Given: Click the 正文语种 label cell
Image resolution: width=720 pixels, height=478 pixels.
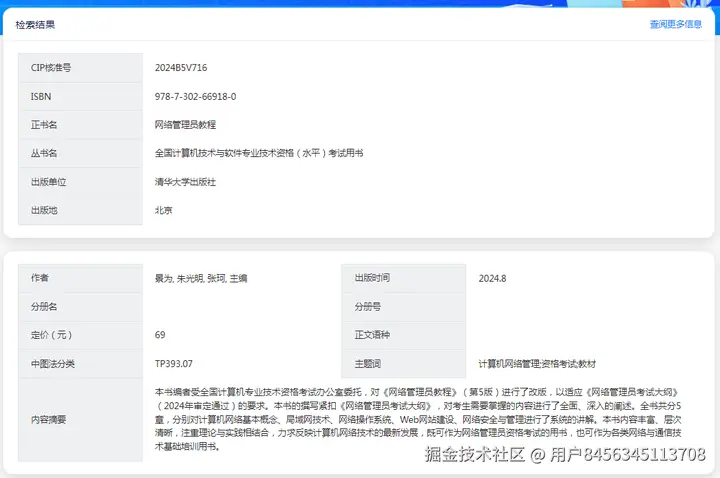Looking at the screenshot, I should coord(404,335).
